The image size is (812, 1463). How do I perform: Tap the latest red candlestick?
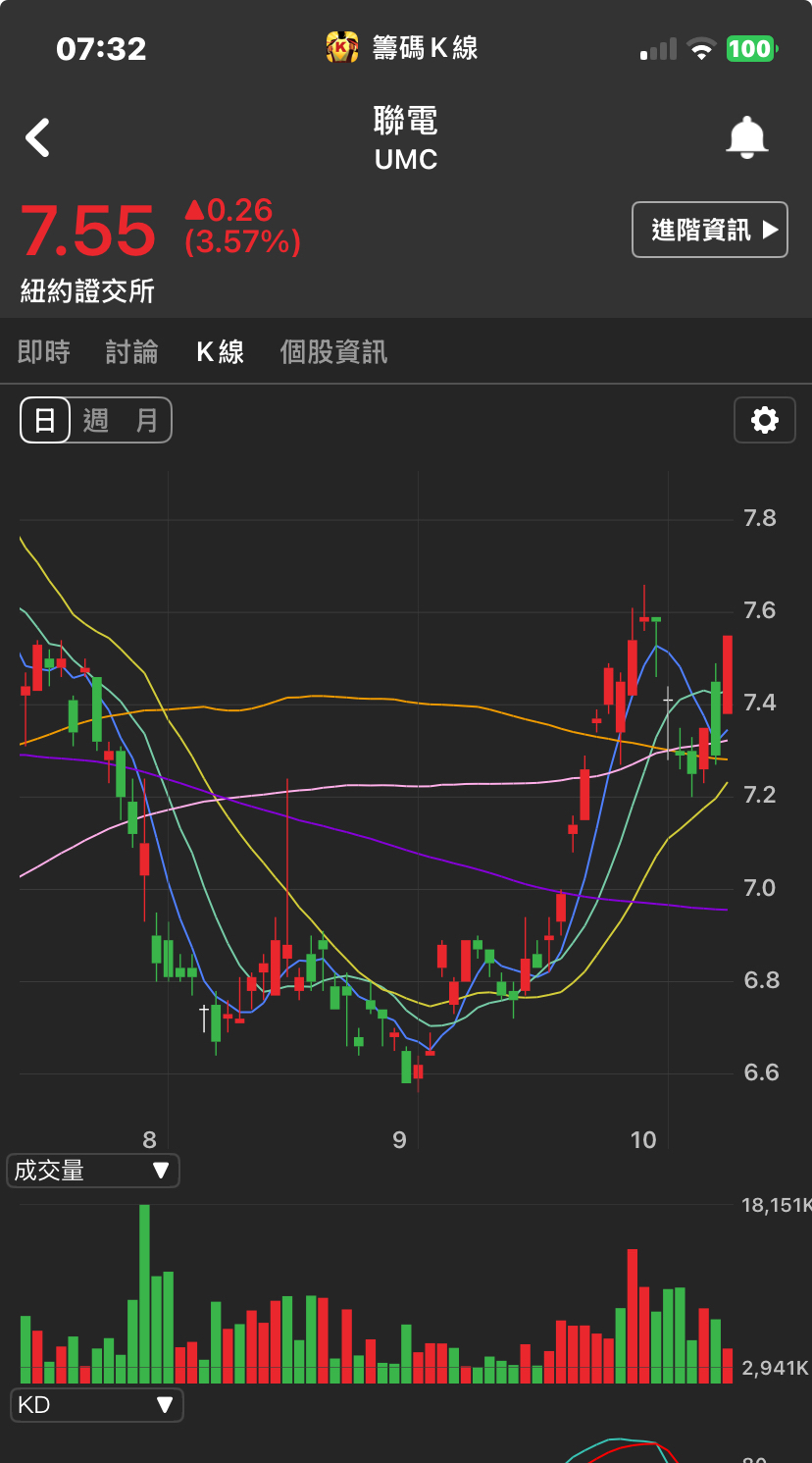point(728,675)
